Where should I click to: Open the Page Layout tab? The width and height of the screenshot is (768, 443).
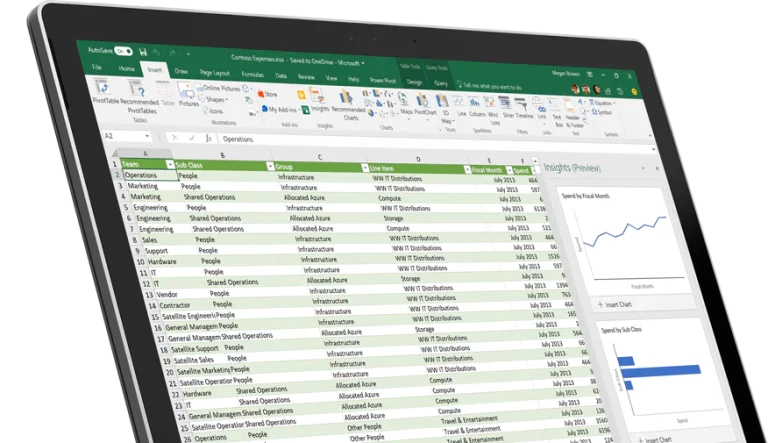click(215, 73)
